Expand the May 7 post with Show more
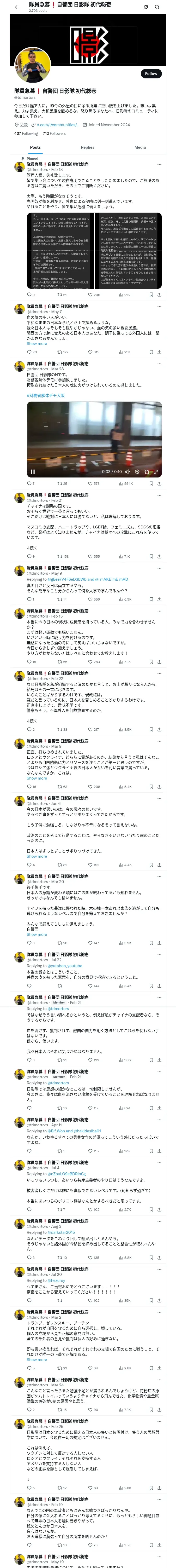 click(37, 344)
